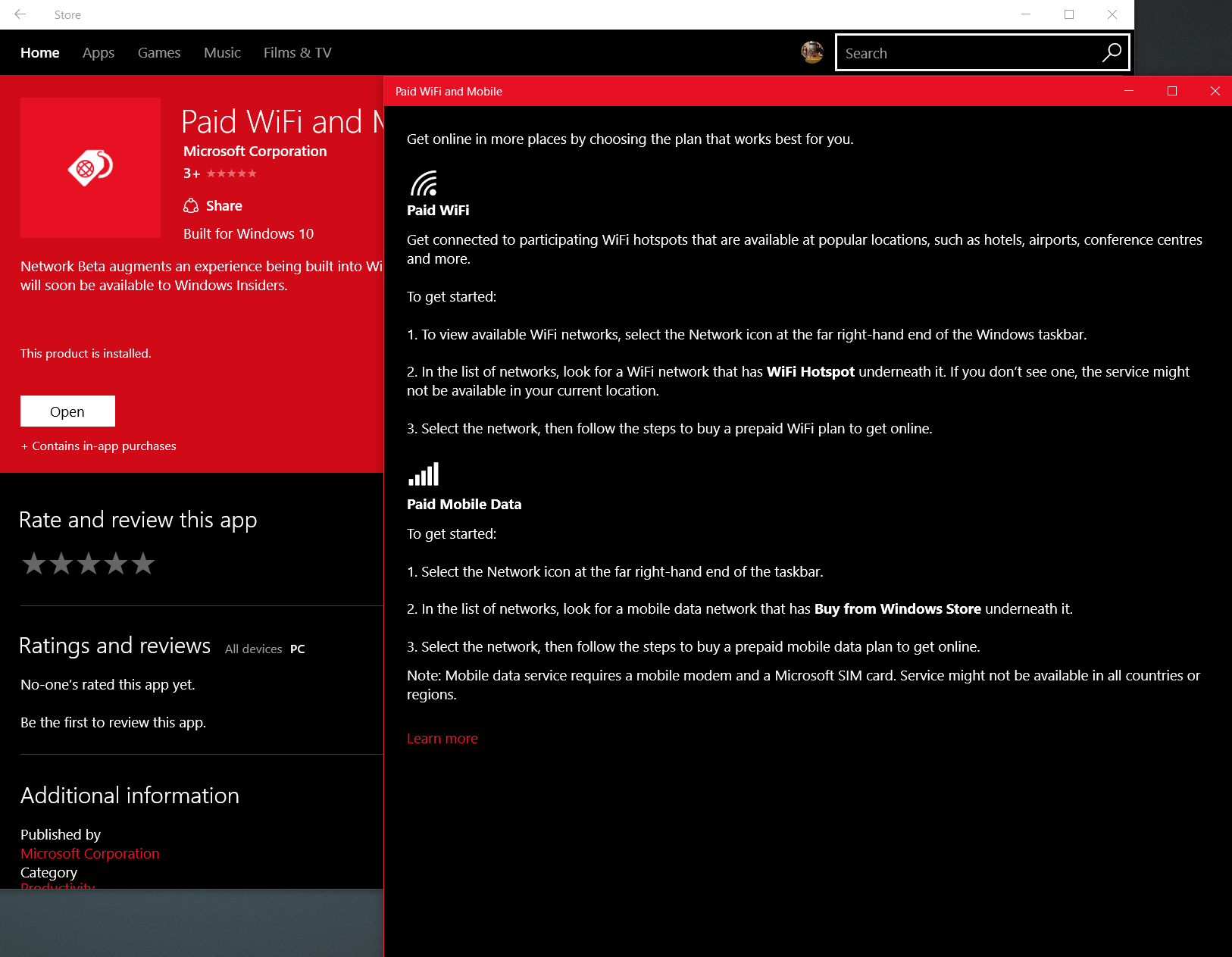Click the Productivity category link

tap(58, 886)
